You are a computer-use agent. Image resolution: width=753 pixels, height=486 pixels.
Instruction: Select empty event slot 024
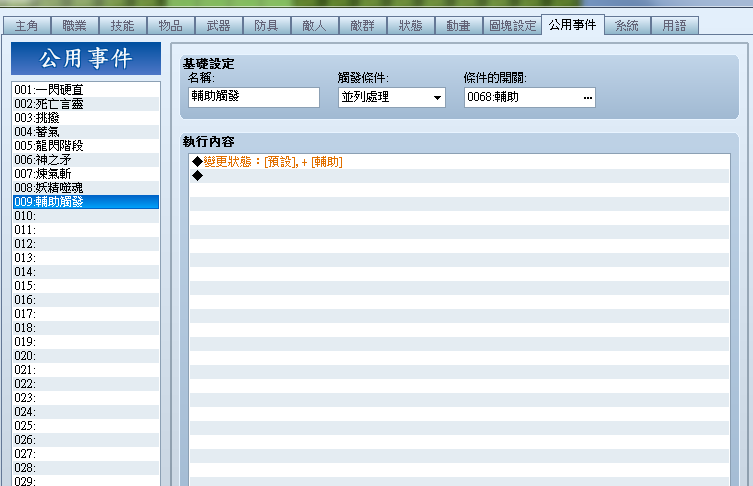(x=86, y=412)
